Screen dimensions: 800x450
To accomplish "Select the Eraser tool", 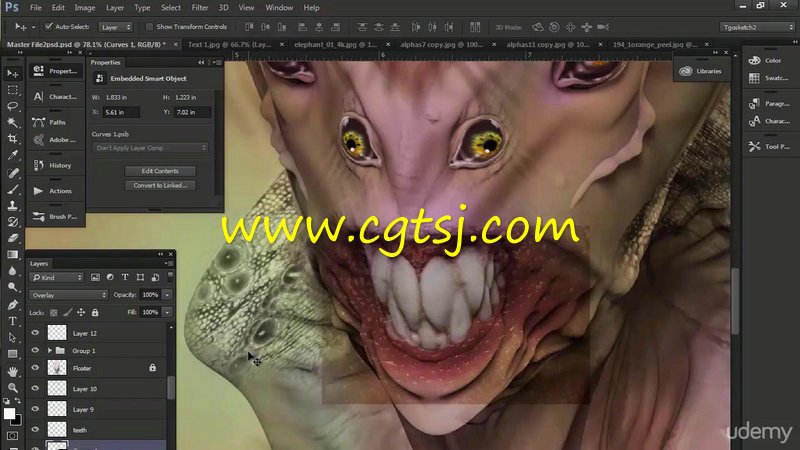I will click(13, 238).
